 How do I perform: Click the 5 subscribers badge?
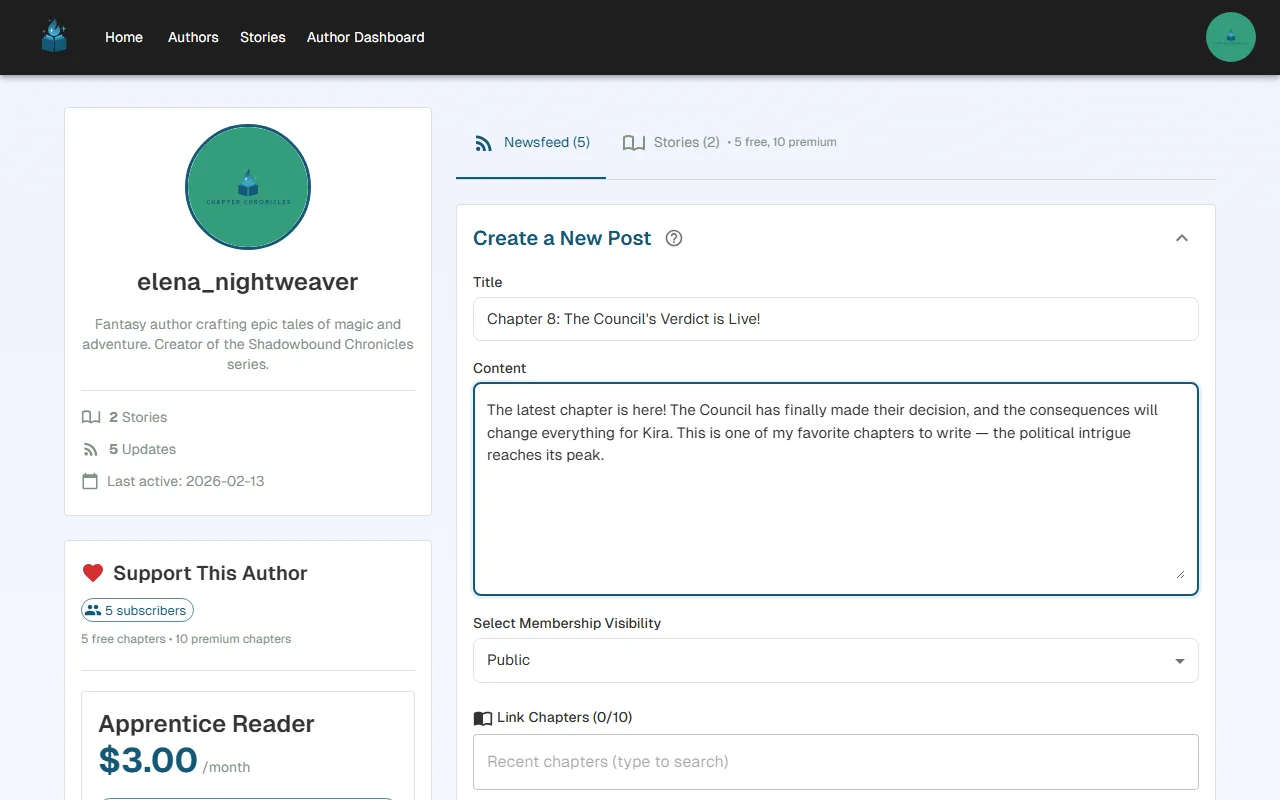point(137,610)
